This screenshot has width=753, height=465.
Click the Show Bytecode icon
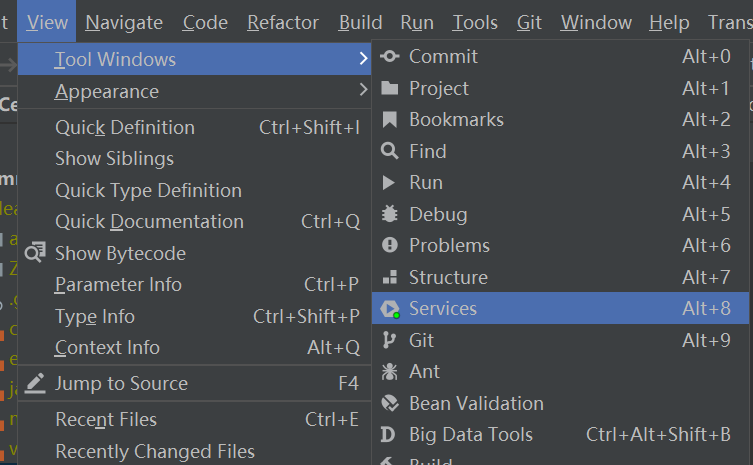tap(36, 253)
